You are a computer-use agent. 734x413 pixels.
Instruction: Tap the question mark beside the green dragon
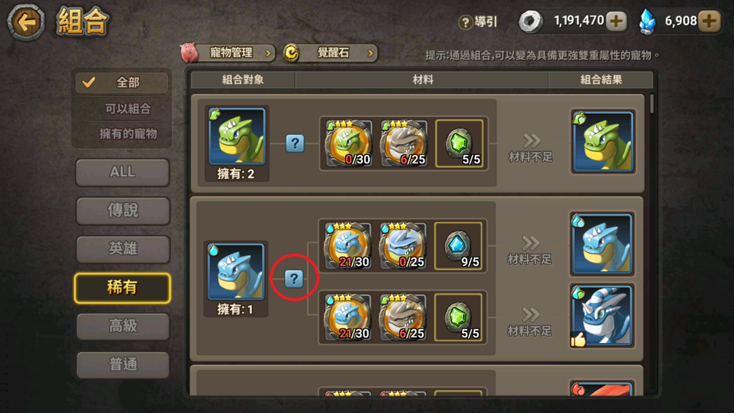click(x=295, y=143)
